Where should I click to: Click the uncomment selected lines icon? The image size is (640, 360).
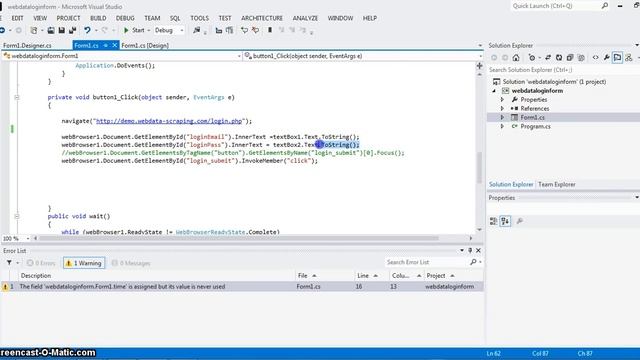coord(256,30)
